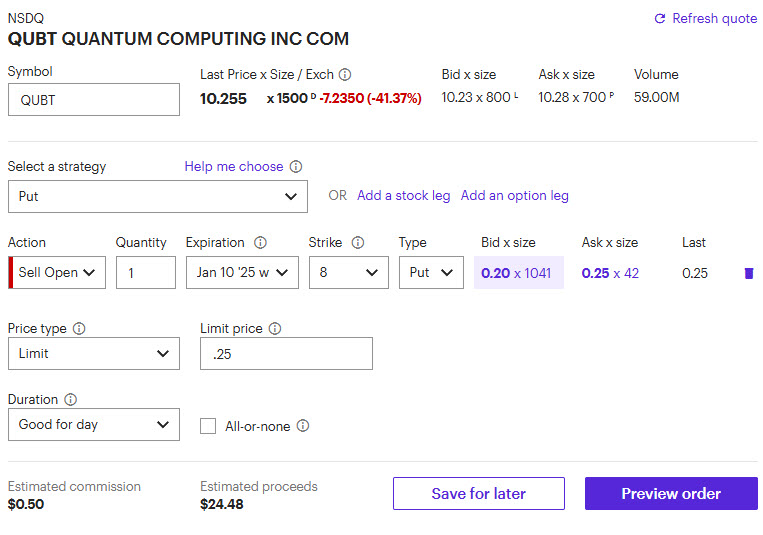Click the Save for later button
This screenshot has height=535, width=763.
tap(478, 494)
